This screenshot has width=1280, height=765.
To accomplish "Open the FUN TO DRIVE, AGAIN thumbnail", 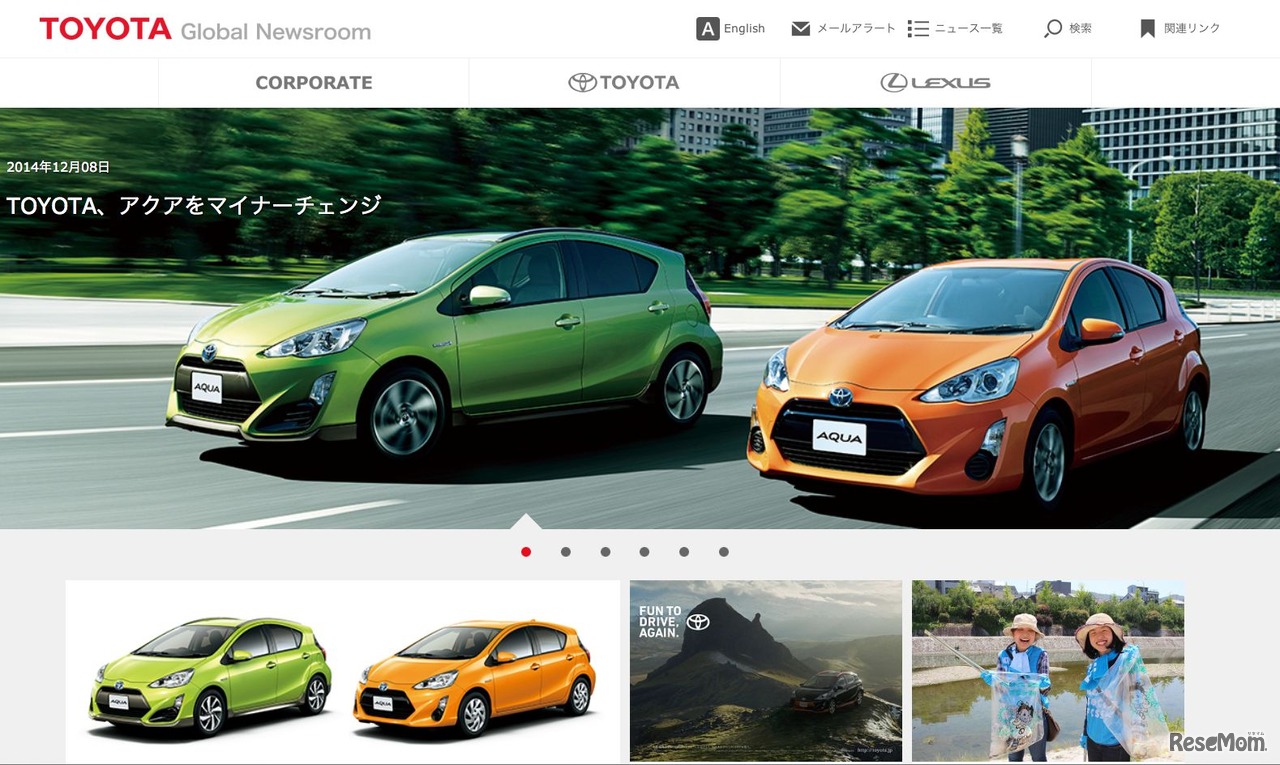I will [766, 671].
